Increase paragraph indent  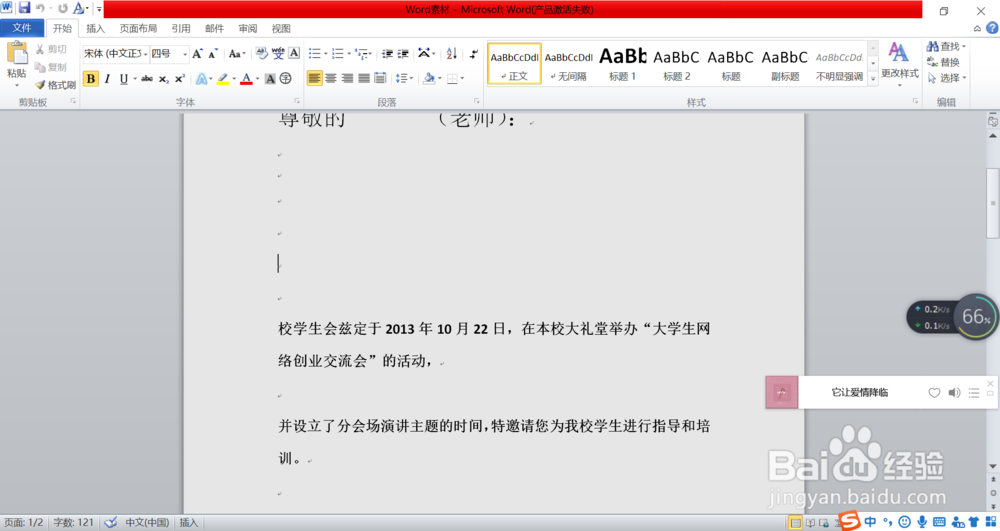click(x=403, y=54)
